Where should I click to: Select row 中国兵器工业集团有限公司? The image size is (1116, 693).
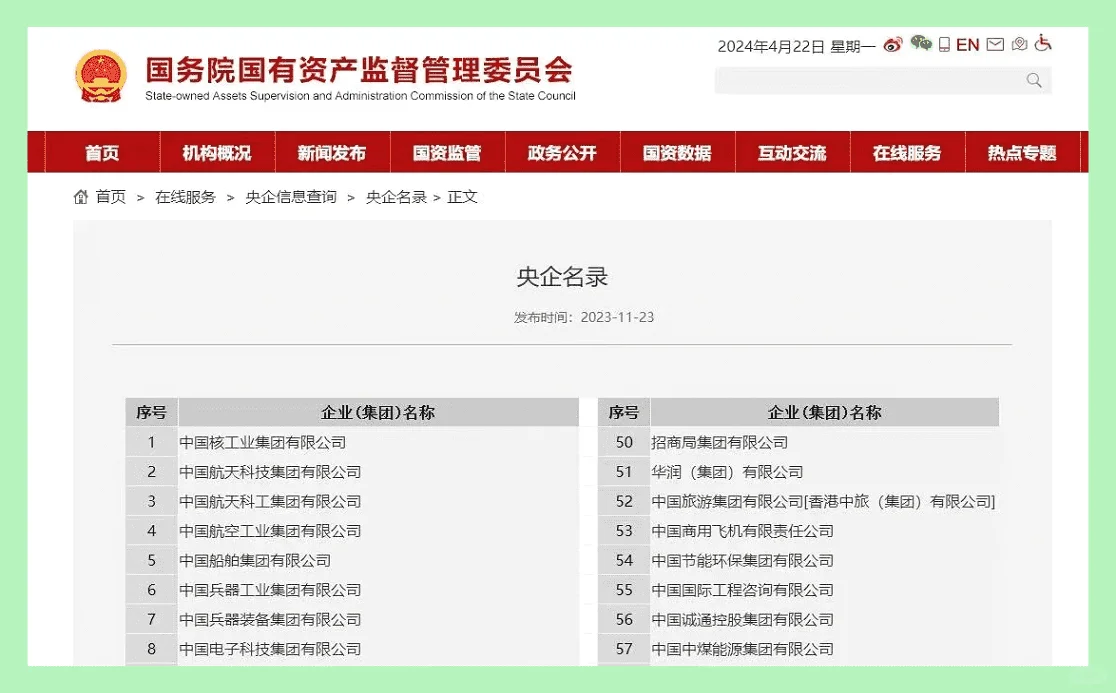(352, 590)
